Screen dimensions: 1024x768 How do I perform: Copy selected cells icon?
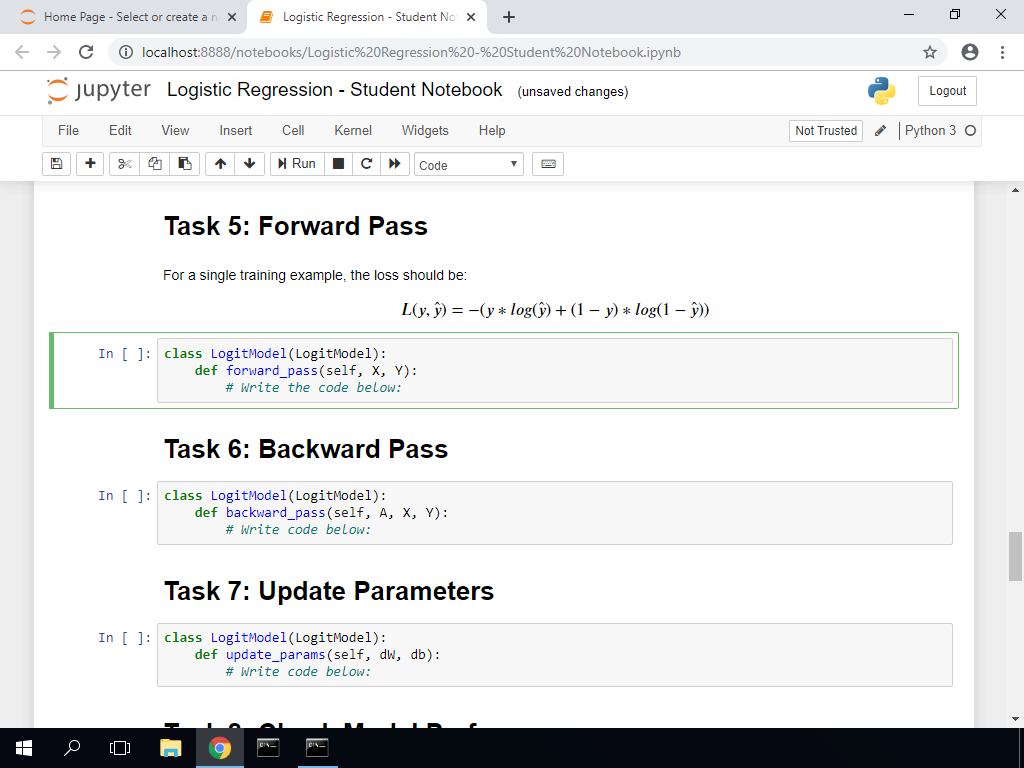click(x=155, y=164)
